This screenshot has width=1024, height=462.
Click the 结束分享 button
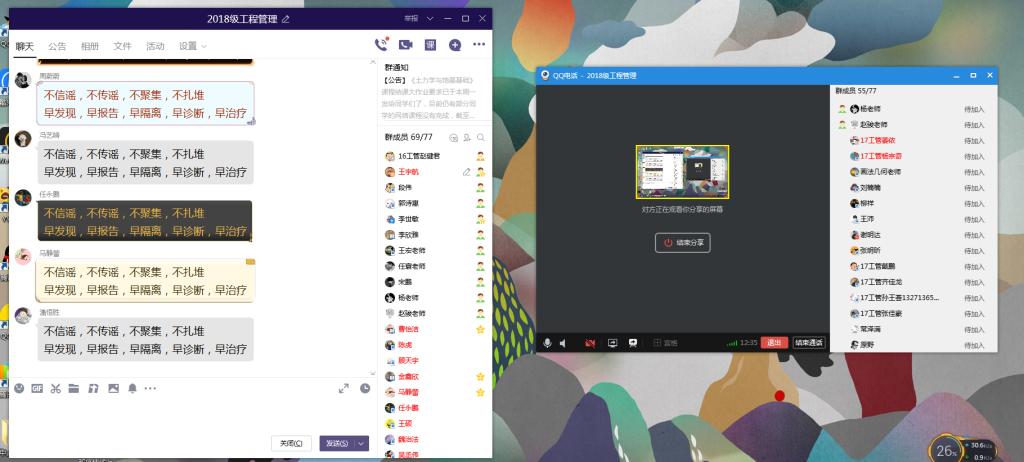684,243
